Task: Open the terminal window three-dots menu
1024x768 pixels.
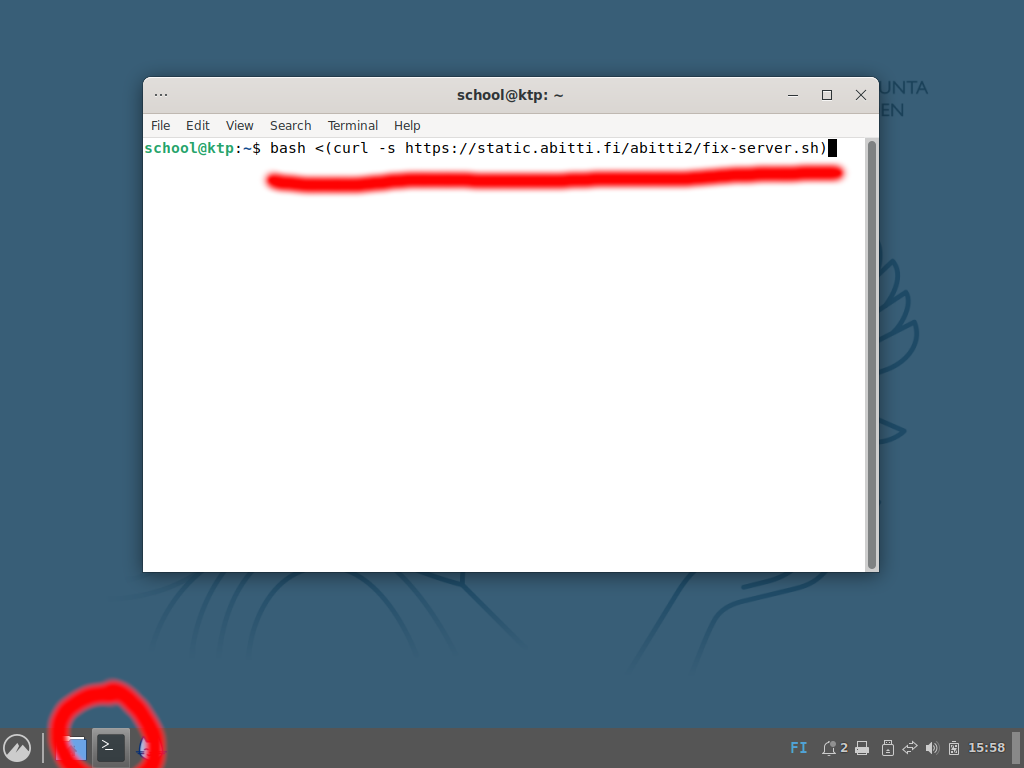Action: [161, 95]
